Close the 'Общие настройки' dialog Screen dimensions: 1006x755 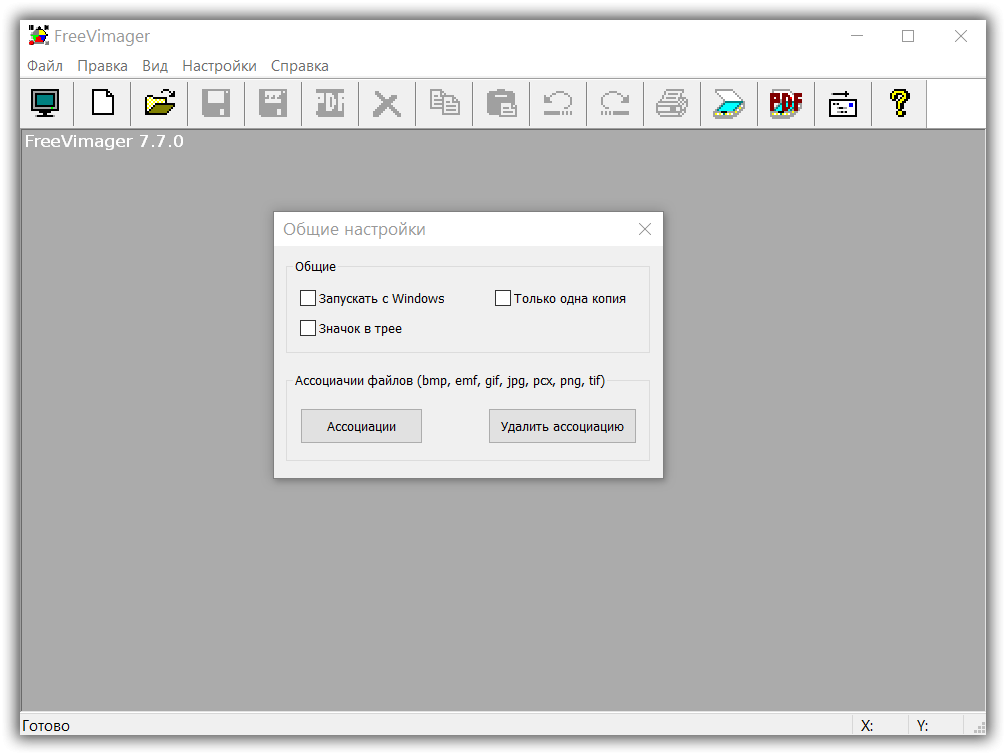click(645, 229)
